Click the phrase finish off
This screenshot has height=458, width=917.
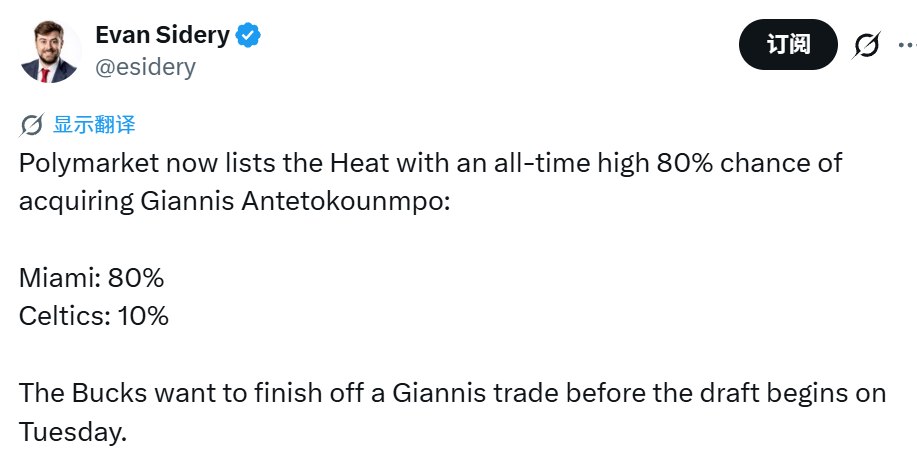299,393
